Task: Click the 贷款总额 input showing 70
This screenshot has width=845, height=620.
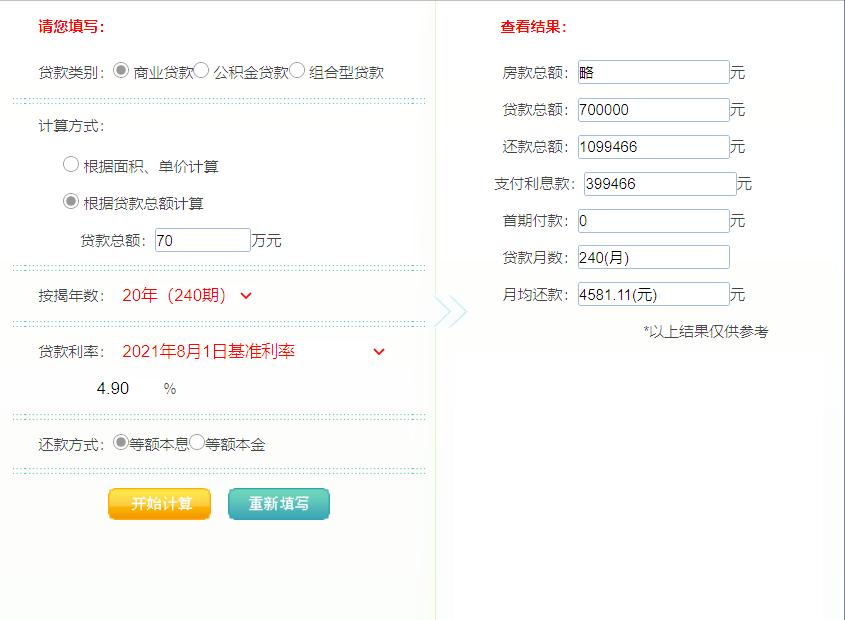Action: (x=201, y=239)
